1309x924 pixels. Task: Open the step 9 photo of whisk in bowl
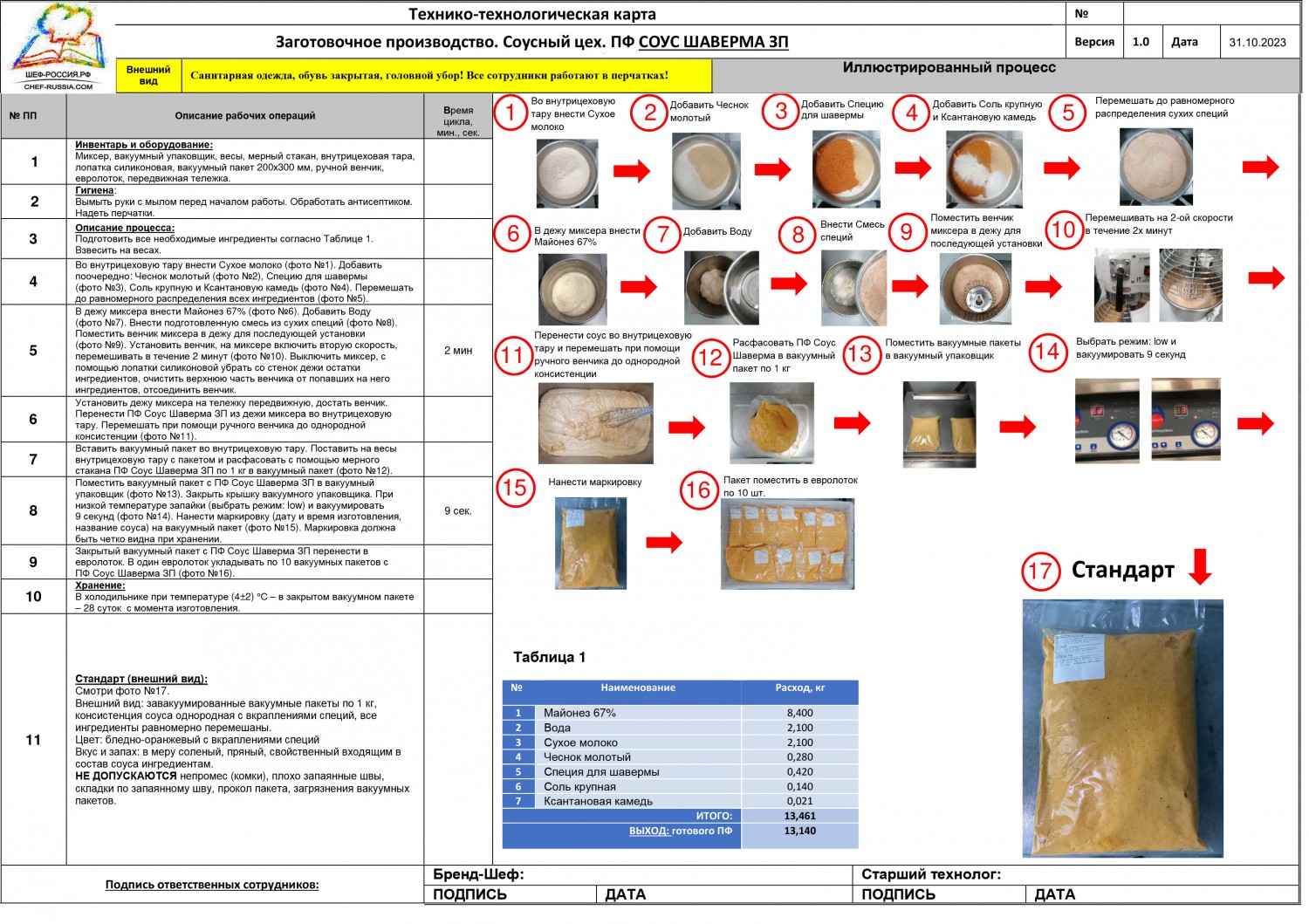click(x=976, y=288)
